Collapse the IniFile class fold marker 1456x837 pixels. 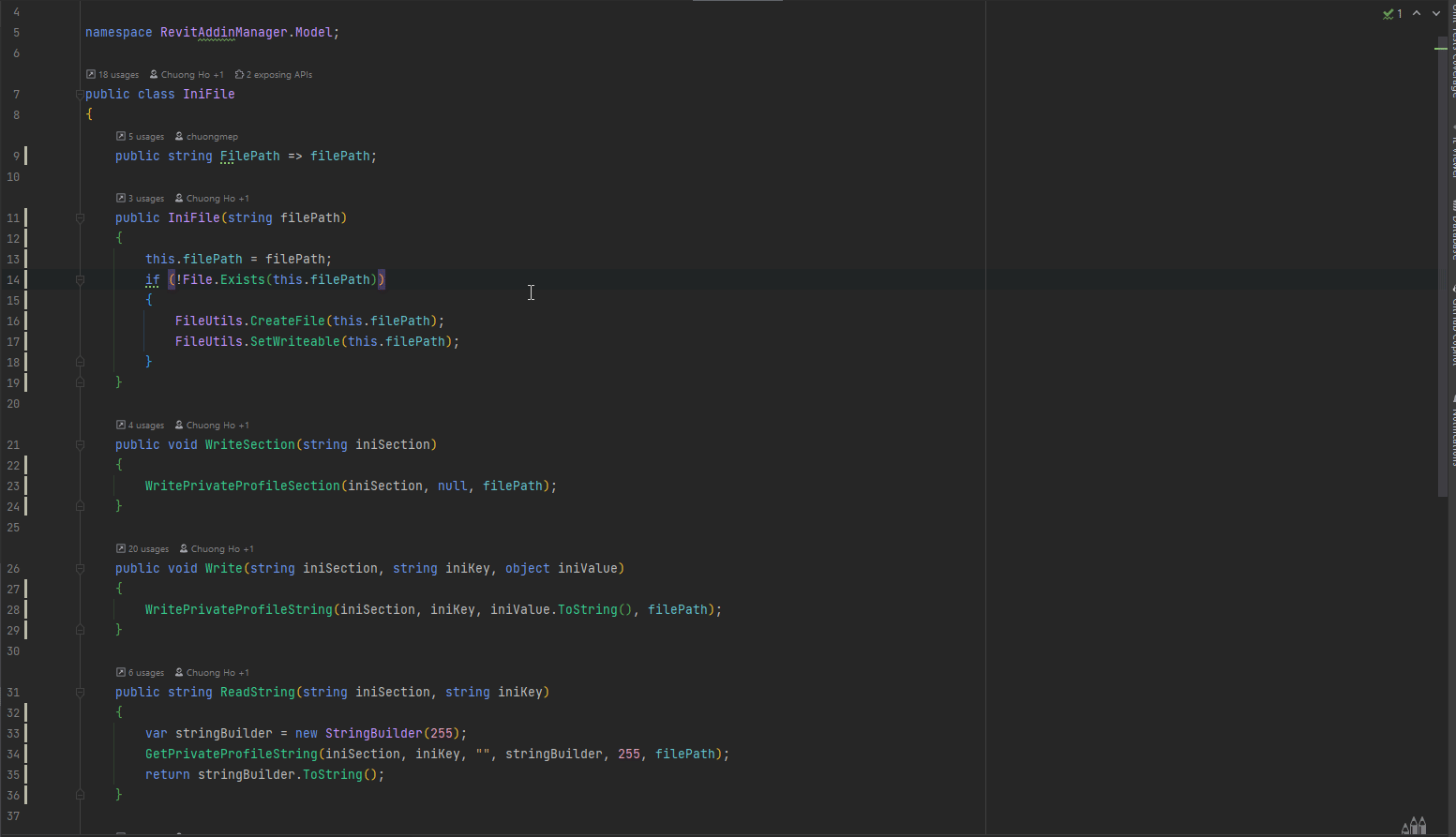tap(80, 95)
